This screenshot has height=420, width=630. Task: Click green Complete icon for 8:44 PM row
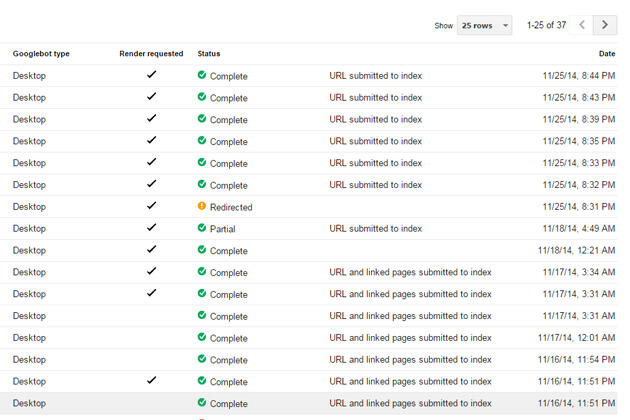(202, 75)
